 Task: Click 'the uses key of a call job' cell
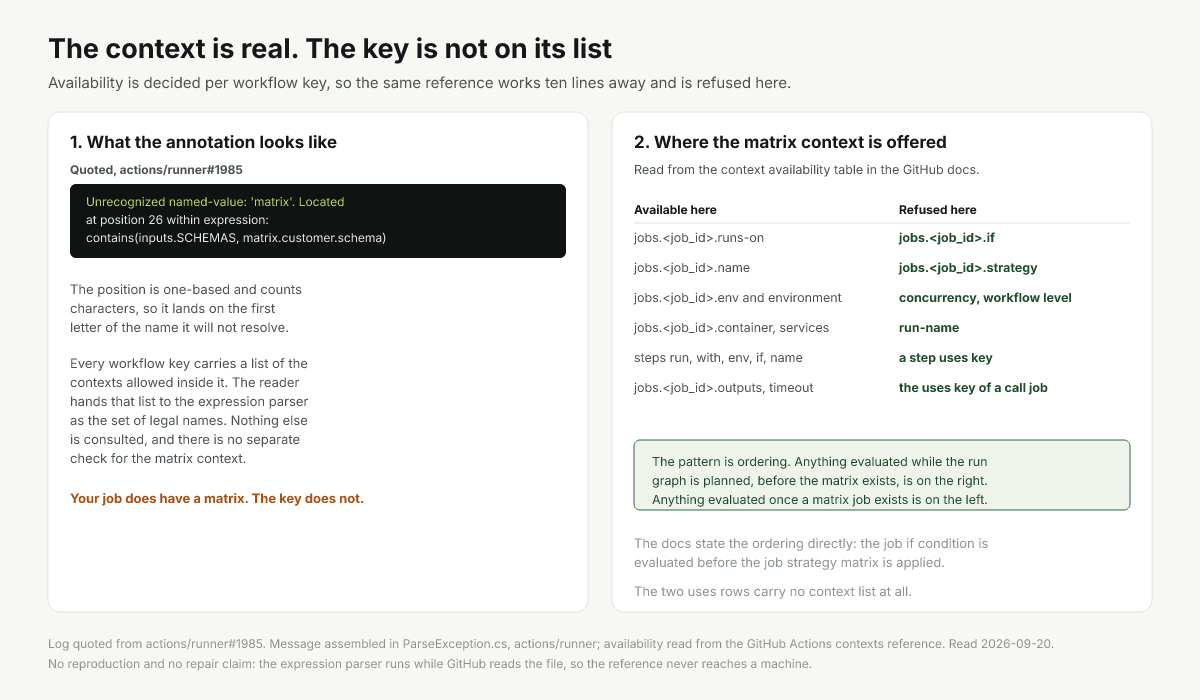click(x=973, y=388)
